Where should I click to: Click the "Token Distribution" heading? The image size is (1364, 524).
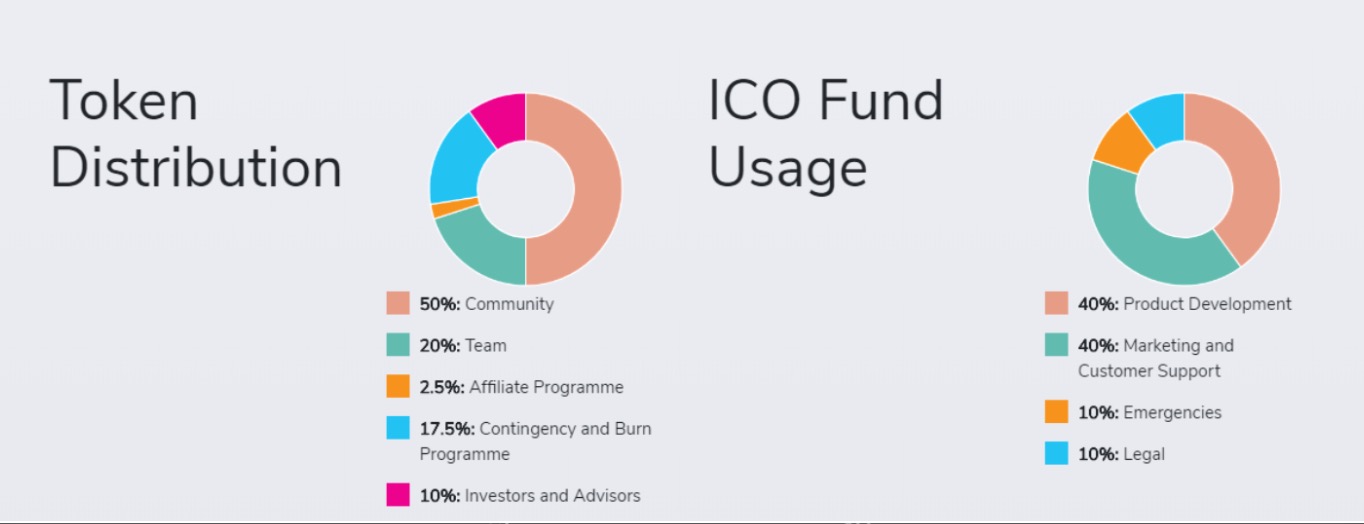(196, 134)
